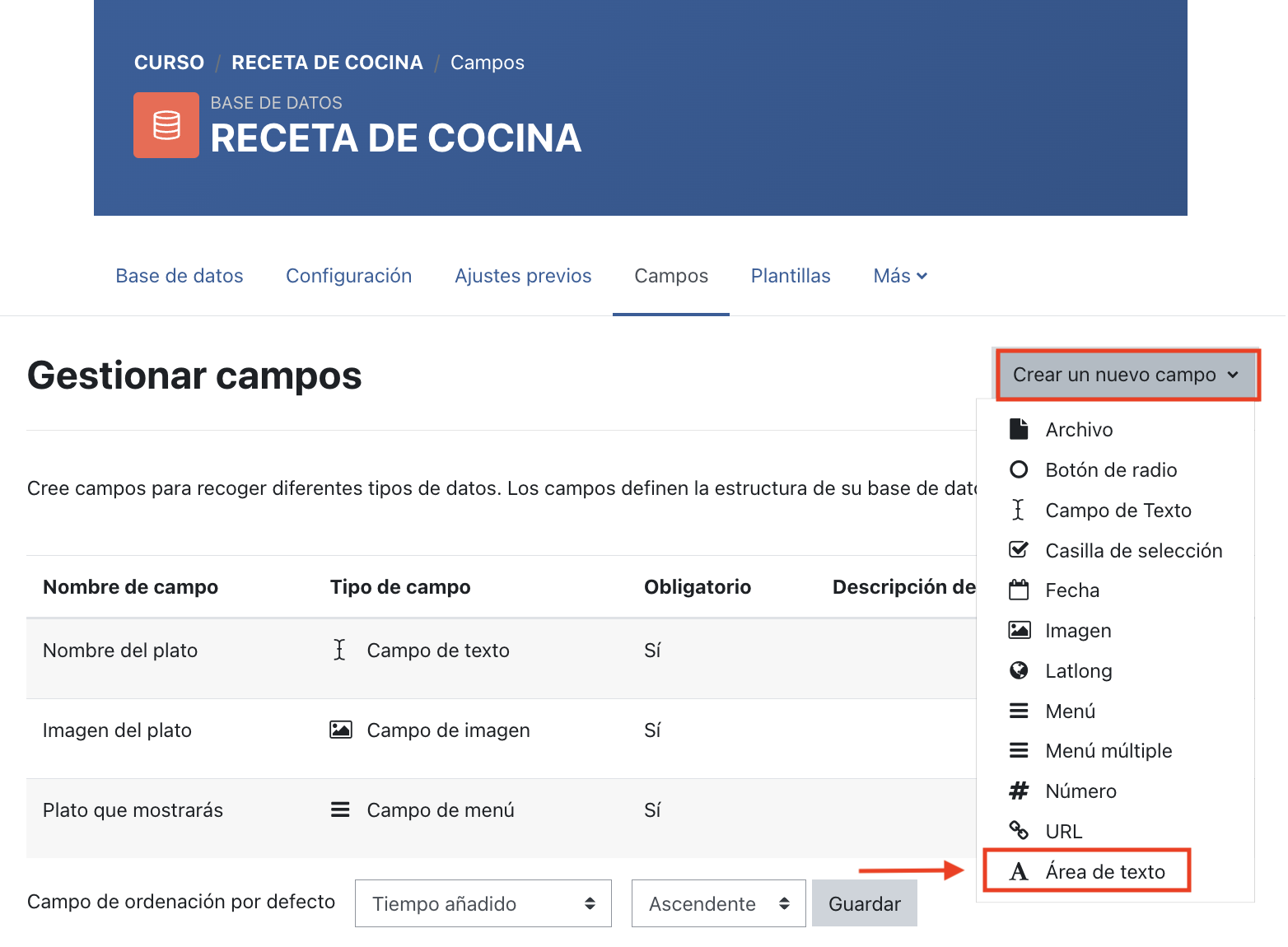1288x947 pixels.
Task: Click the Latlong globe icon
Action: pyautogui.click(x=1019, y=670)
